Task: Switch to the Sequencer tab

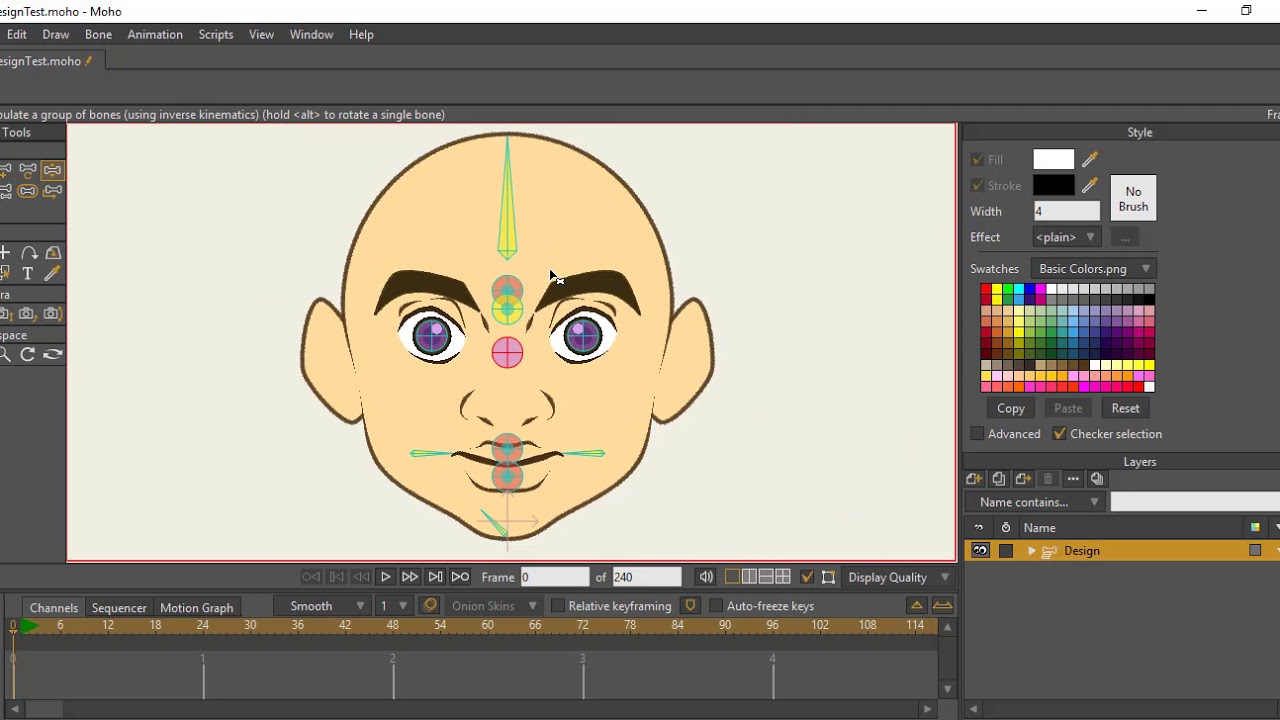Action: pyautogui.click(x=119, y=608)
